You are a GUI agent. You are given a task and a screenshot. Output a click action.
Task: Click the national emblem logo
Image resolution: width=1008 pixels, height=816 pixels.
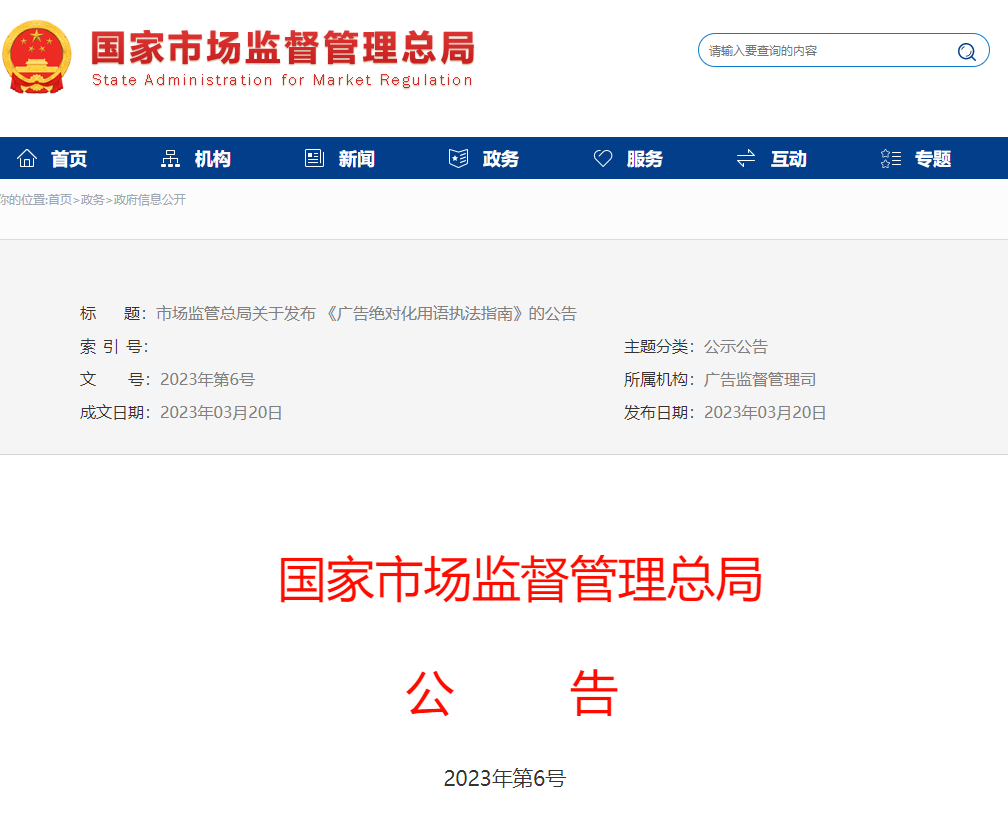point(36,58)
